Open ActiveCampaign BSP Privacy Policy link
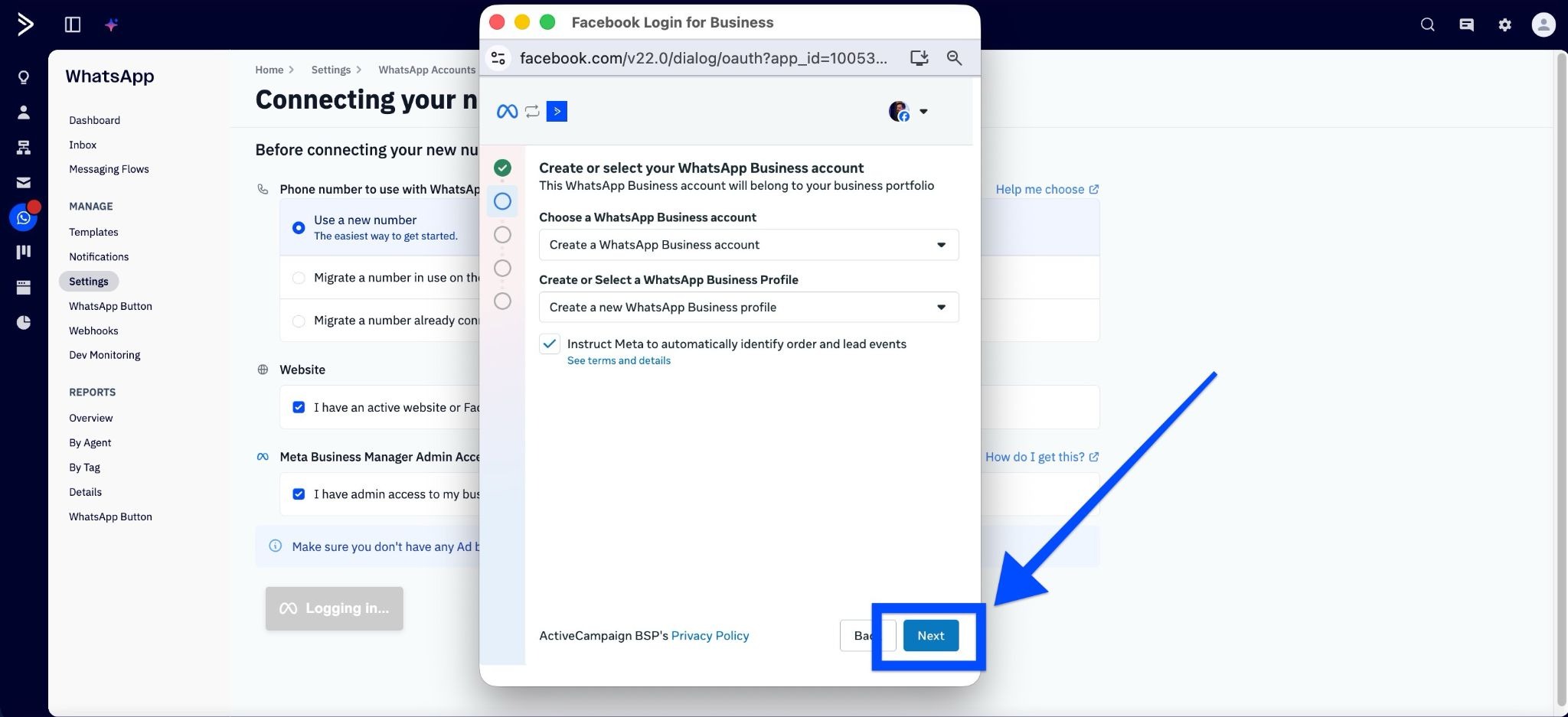This screenshot has width=1568, height=717. point(710,636)
